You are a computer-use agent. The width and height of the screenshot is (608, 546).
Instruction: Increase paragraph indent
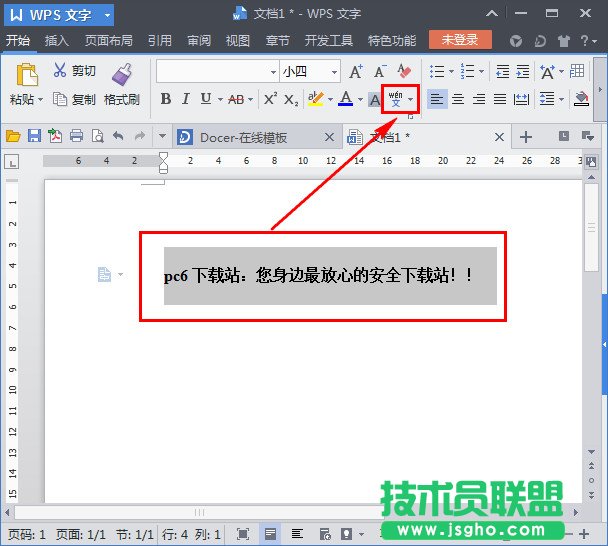coord(523,71)
